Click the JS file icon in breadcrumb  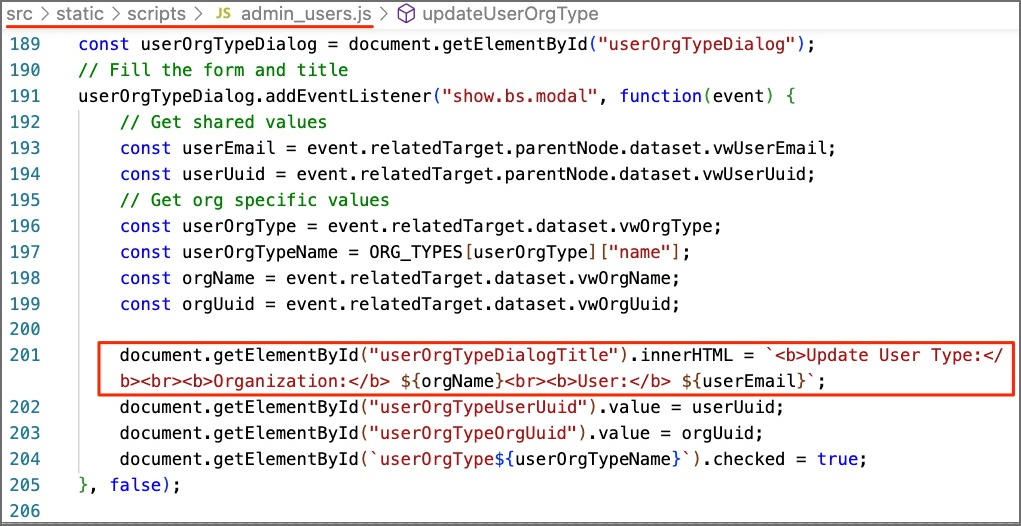[x=224, y=14]
